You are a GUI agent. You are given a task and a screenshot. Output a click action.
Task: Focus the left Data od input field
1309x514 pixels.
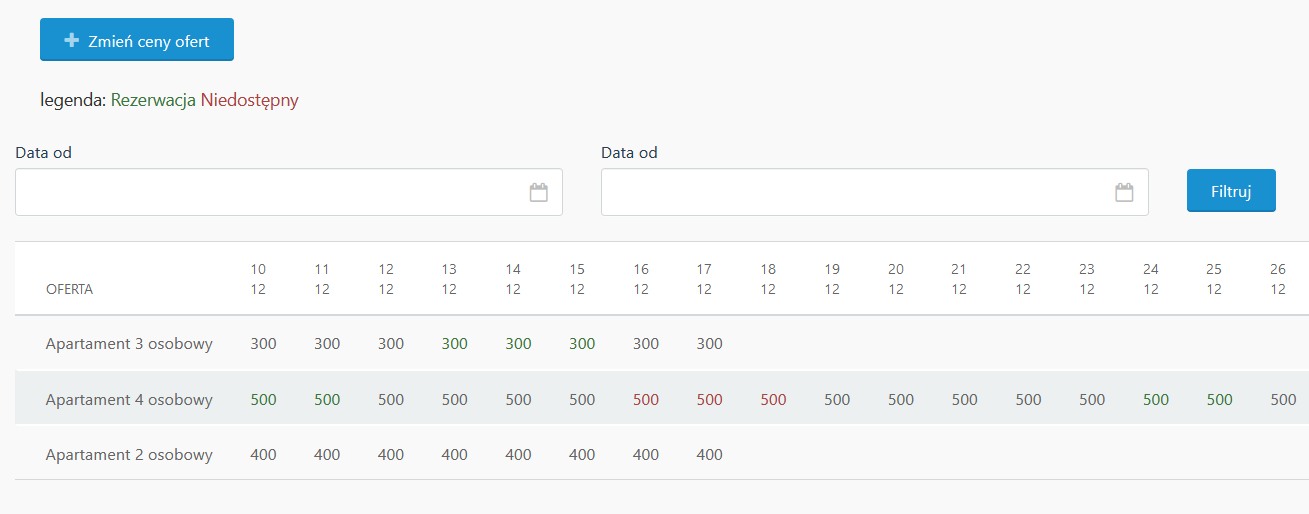[289, 192]
